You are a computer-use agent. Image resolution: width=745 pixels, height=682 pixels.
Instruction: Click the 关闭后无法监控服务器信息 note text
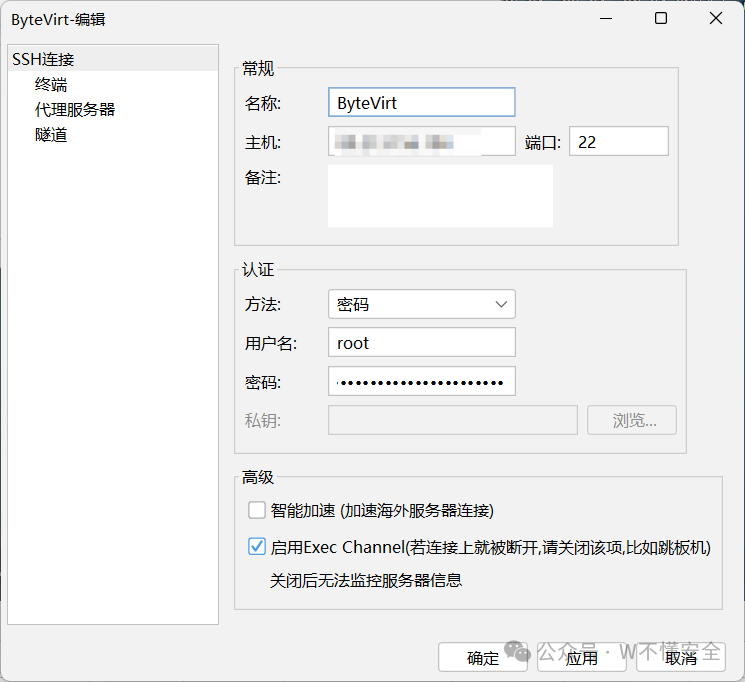click(x=366, y=580)
